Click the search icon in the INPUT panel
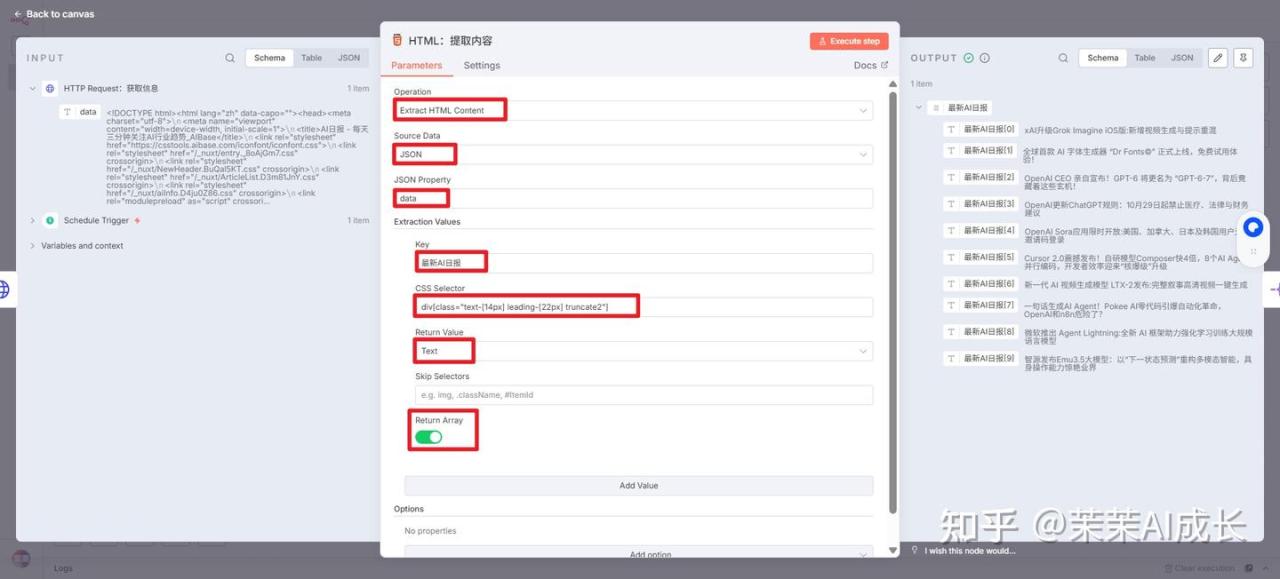This screenshot has width=1280, height=579. [230, 58]
